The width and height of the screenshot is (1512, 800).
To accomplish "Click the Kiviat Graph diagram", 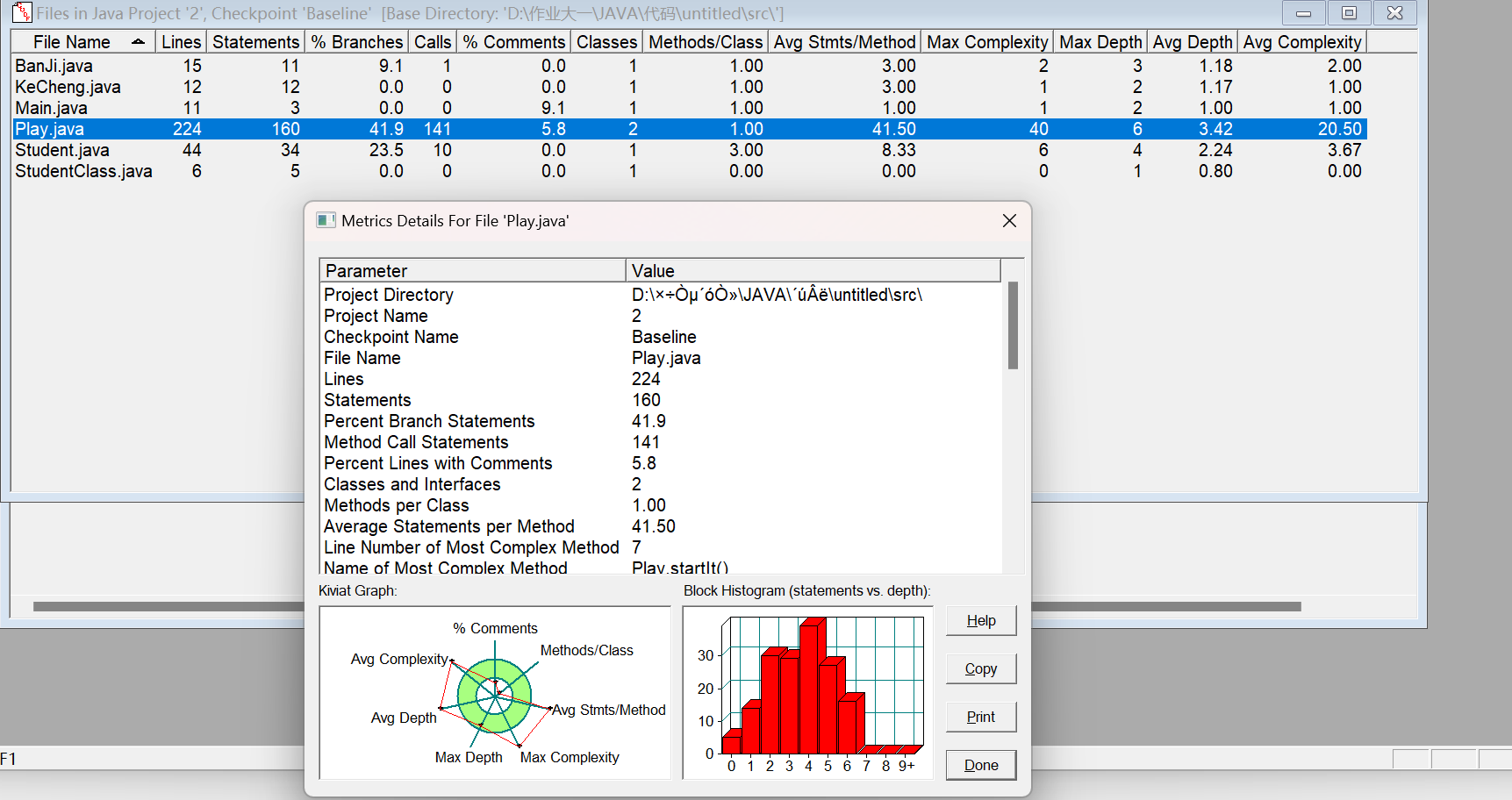I will coord(495,693).
